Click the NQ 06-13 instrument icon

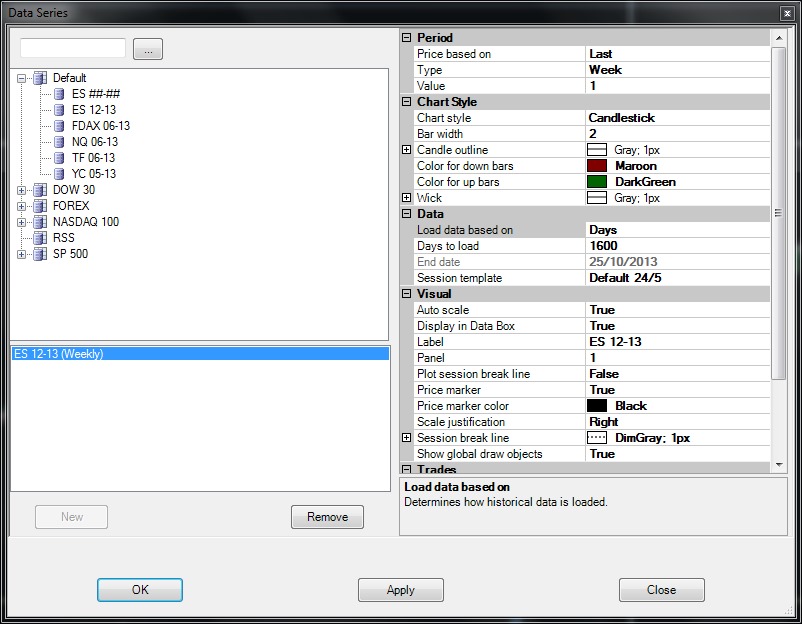59,142
